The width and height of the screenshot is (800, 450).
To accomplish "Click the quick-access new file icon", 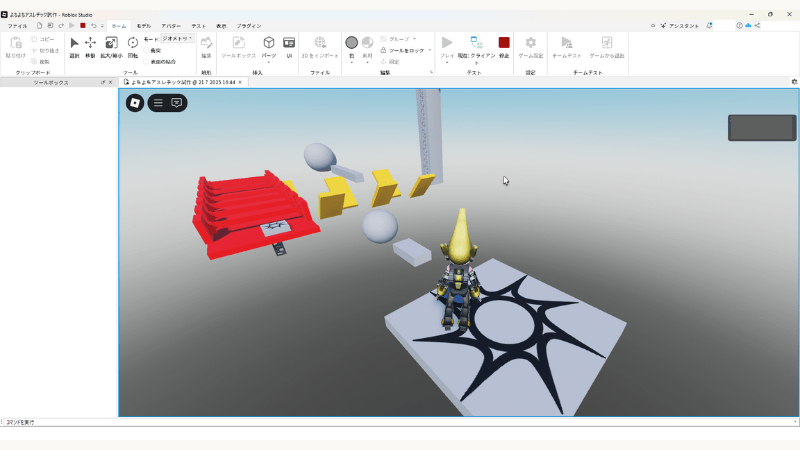I will click(x=39, y=26).
